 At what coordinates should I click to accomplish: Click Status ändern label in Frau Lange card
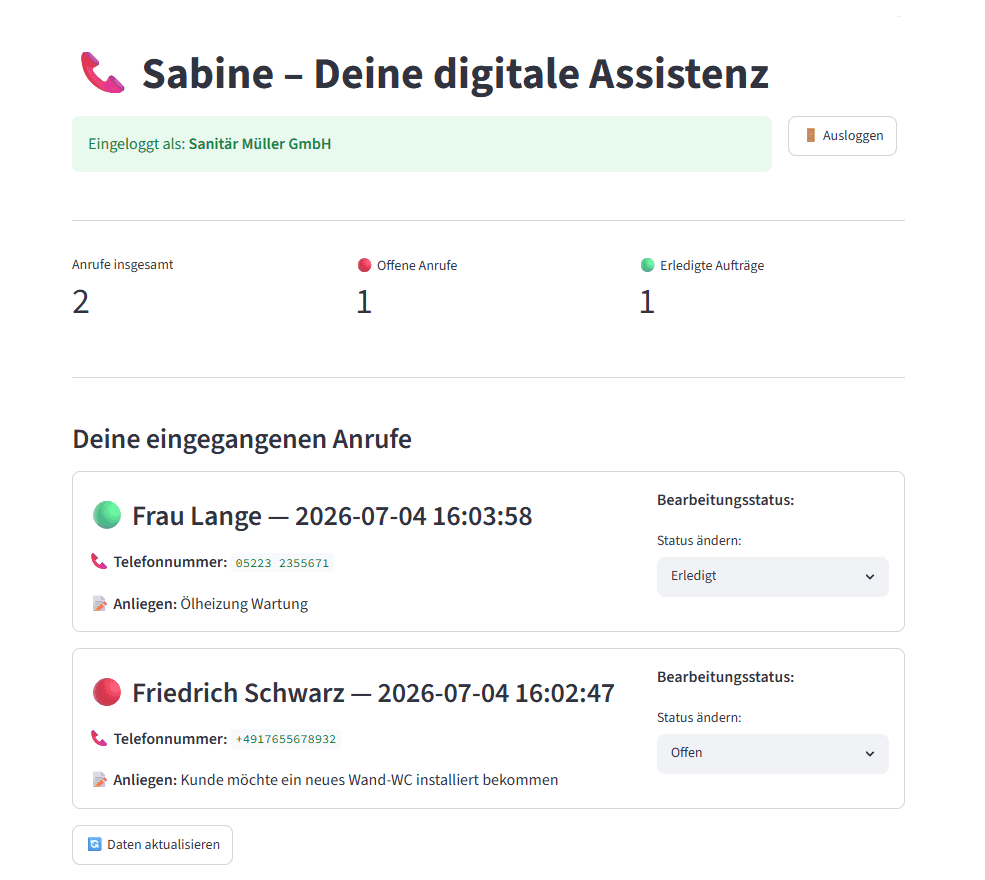(699, 540)
